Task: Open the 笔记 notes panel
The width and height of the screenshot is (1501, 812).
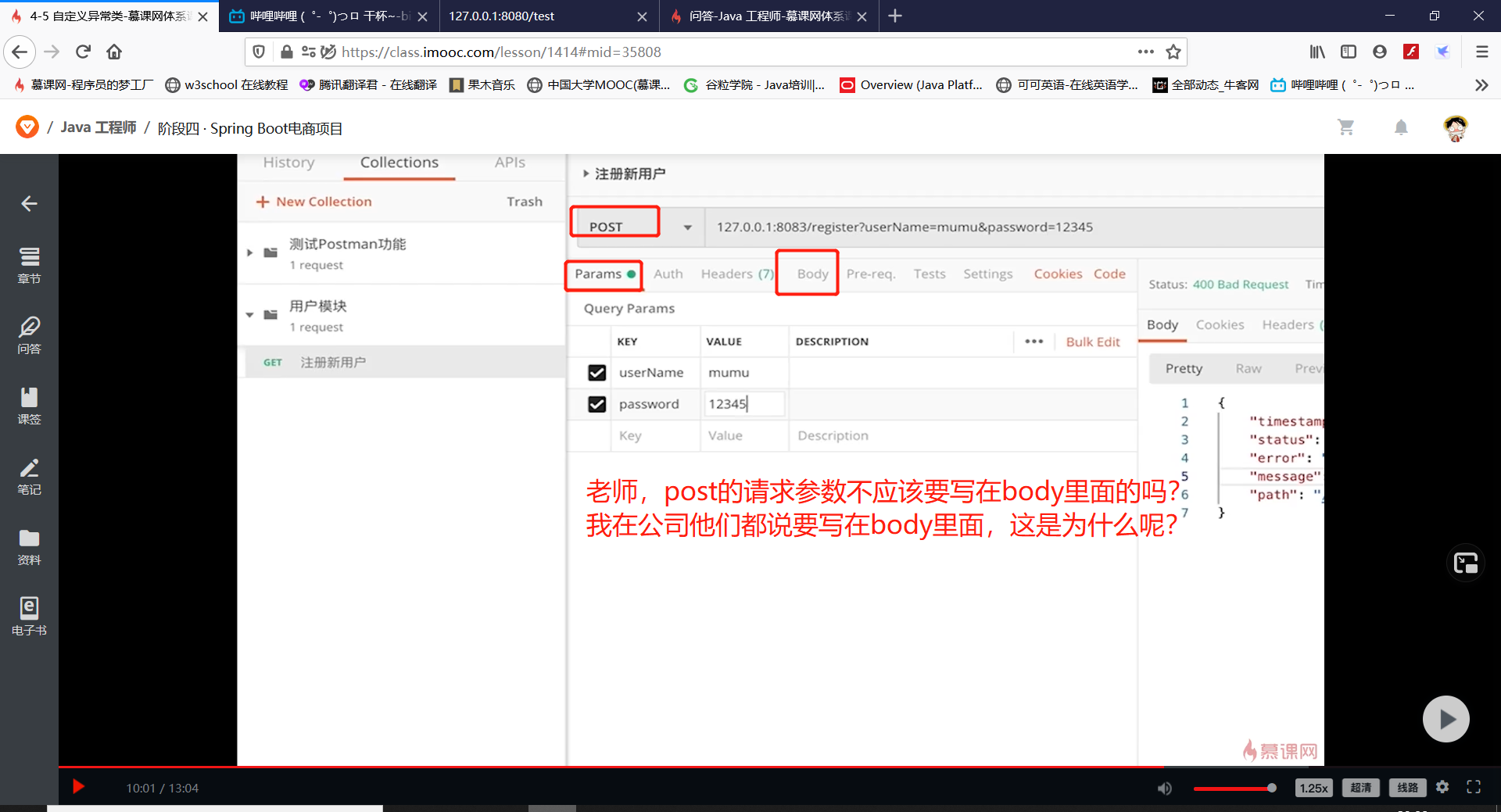Action: tap(29, 476)
